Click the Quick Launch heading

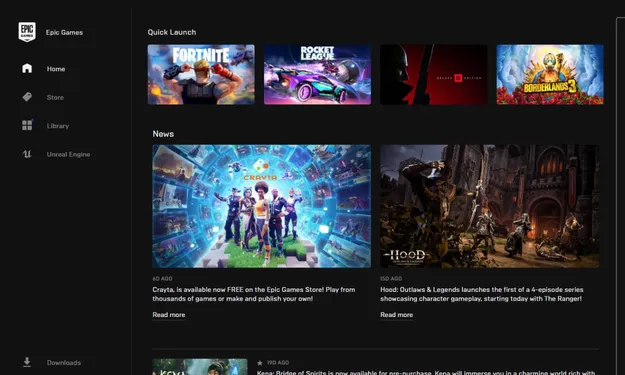coord(172,32)
